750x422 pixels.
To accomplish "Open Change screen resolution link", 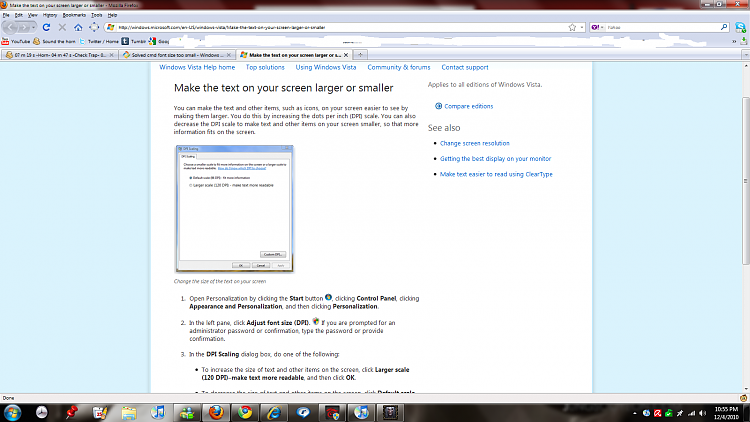I will (x=474, y=143).
